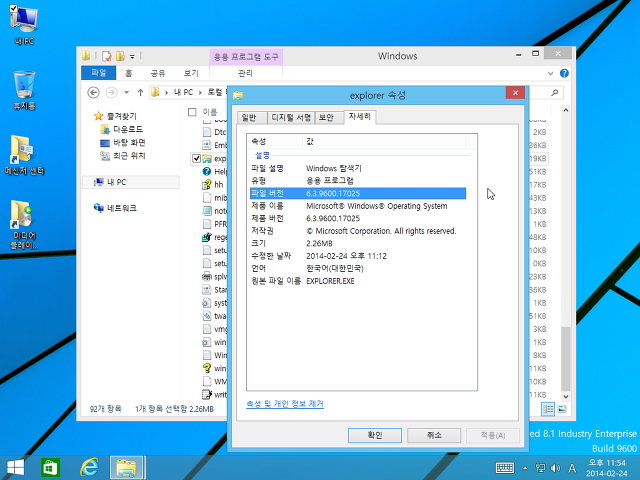Show hidden tray icons arrow
This screenshot has width=640, height=480.
[x=525, y=468]
